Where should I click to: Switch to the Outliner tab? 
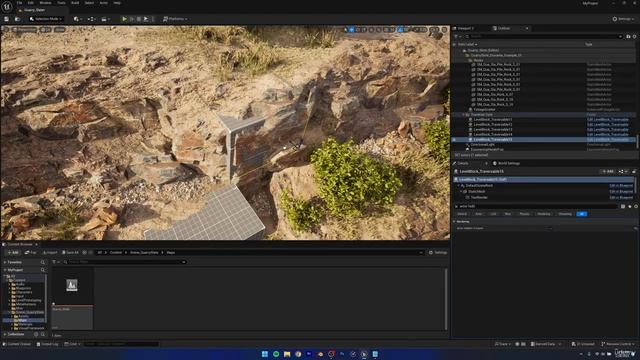tap(504, 28)
